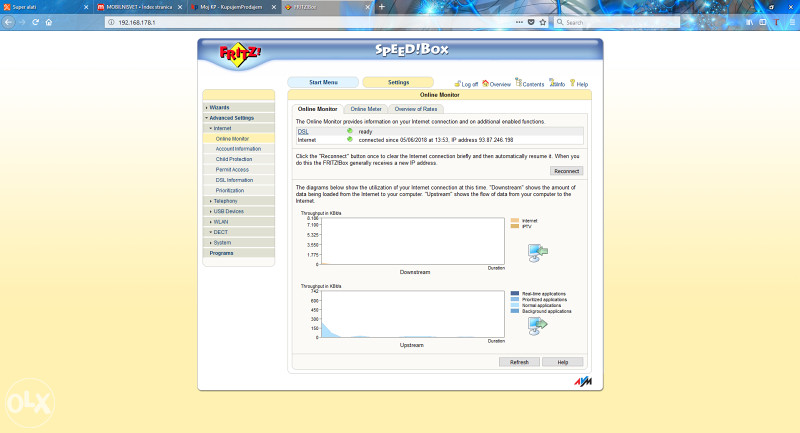Screen dimensions: 800x433
Task: Expand the DECT submenu
Action: (x=239, y=232)
